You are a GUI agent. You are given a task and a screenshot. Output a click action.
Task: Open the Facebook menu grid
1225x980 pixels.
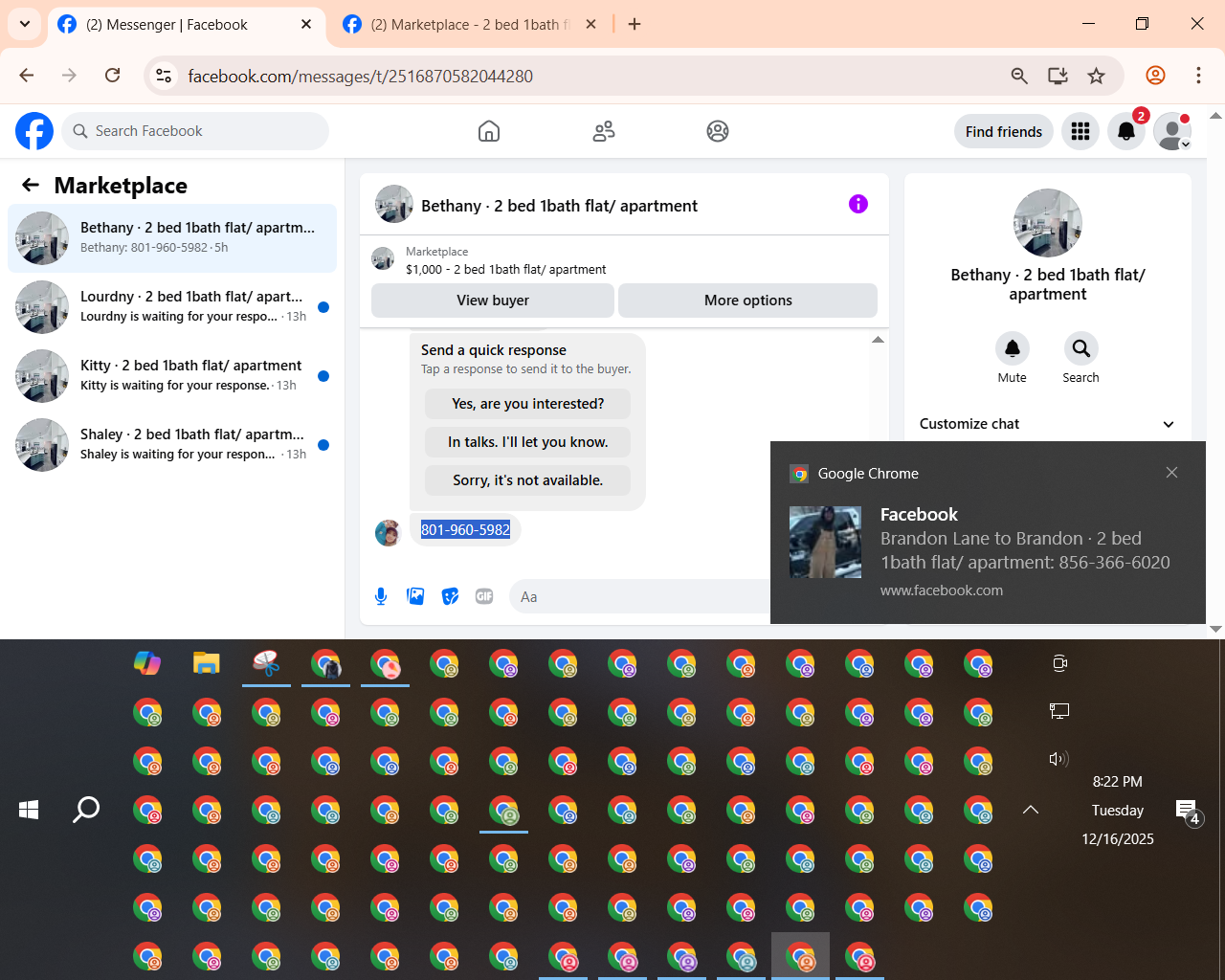1080,131
